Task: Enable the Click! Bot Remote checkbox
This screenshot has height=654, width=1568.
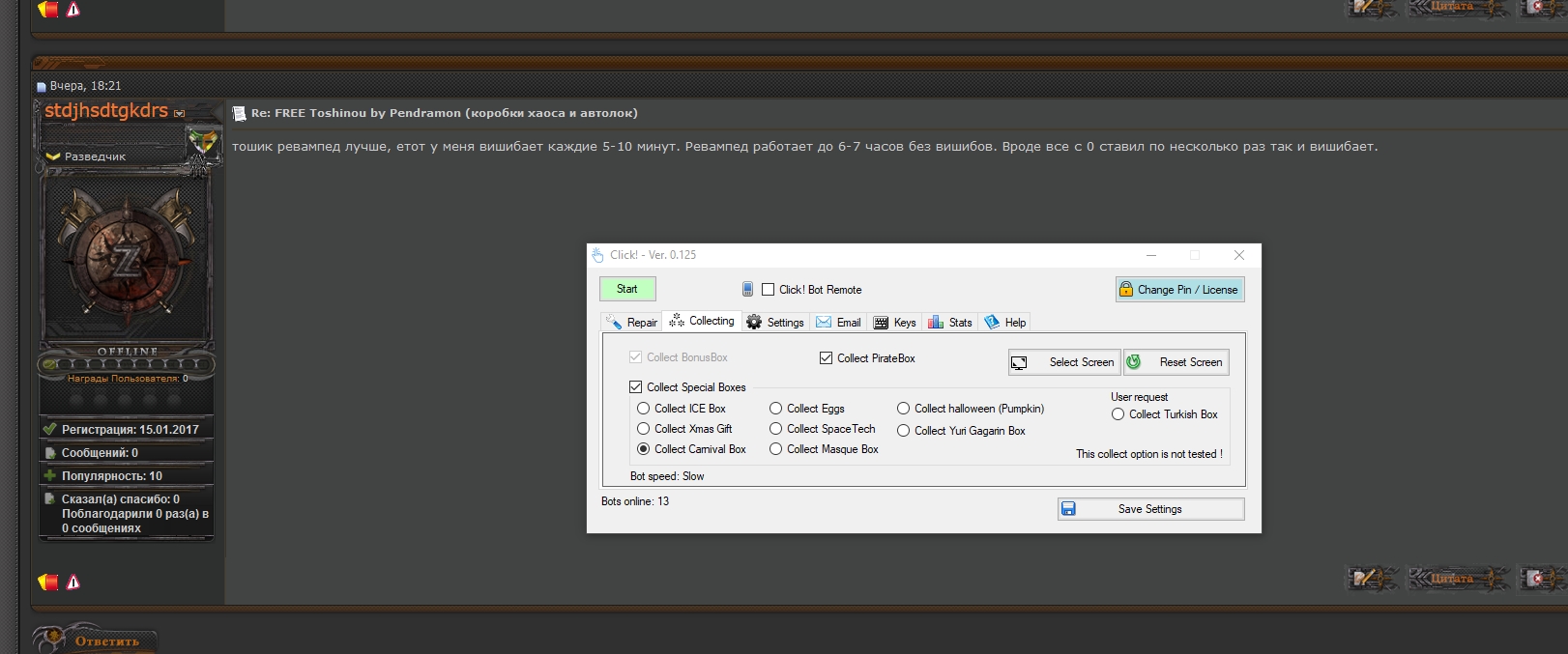Action: pos(769,289)
